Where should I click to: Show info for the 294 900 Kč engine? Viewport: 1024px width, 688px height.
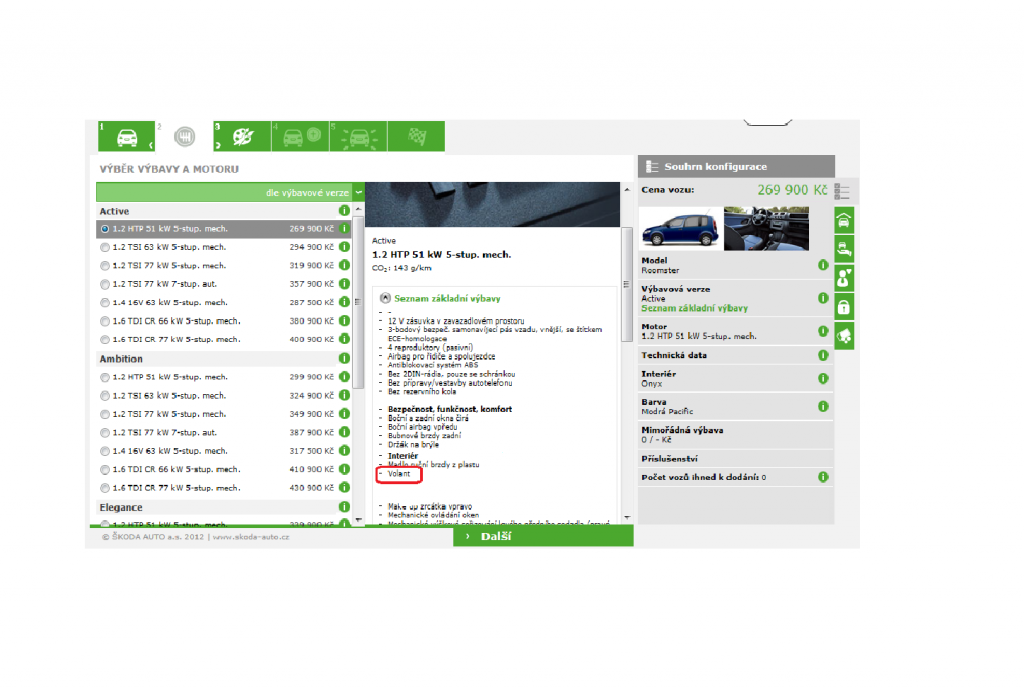pos(344,247)
